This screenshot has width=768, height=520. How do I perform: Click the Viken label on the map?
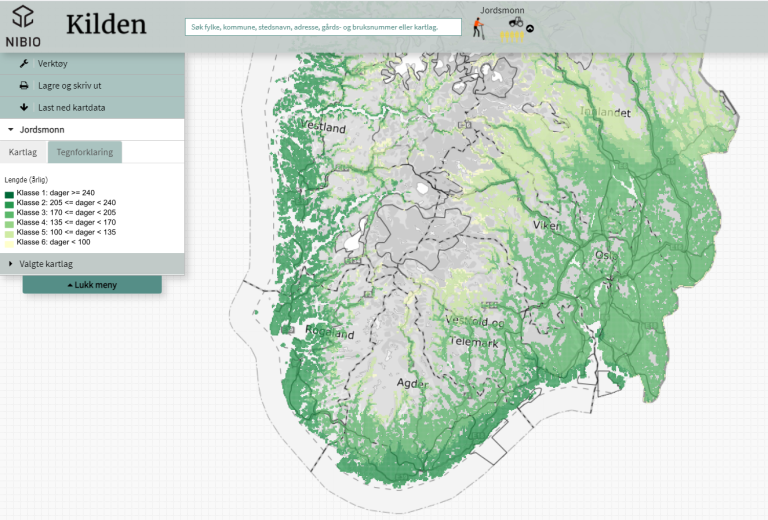point(547,225)
